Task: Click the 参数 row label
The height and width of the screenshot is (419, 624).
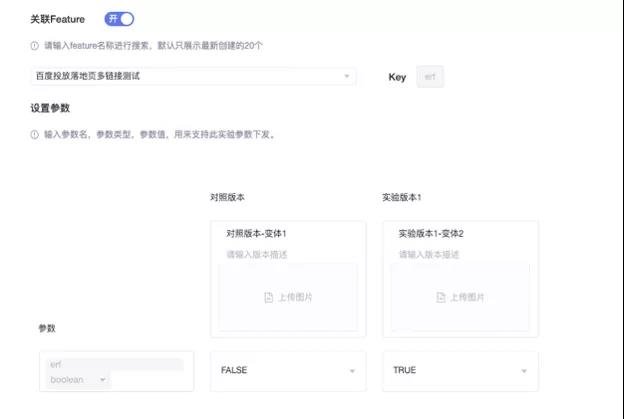Action: coord(47,328)
